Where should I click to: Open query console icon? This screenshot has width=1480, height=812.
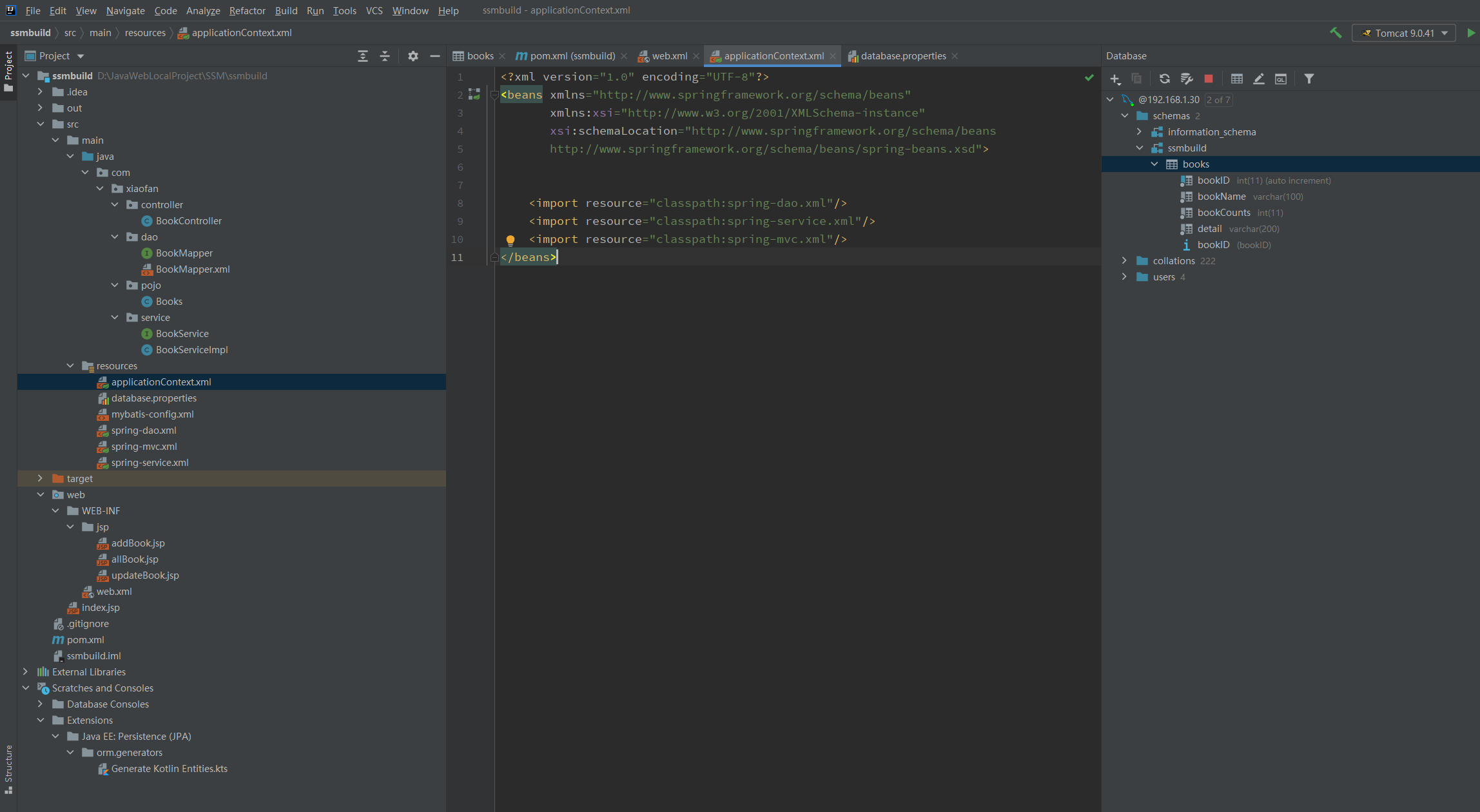[x=1281, y=79]
